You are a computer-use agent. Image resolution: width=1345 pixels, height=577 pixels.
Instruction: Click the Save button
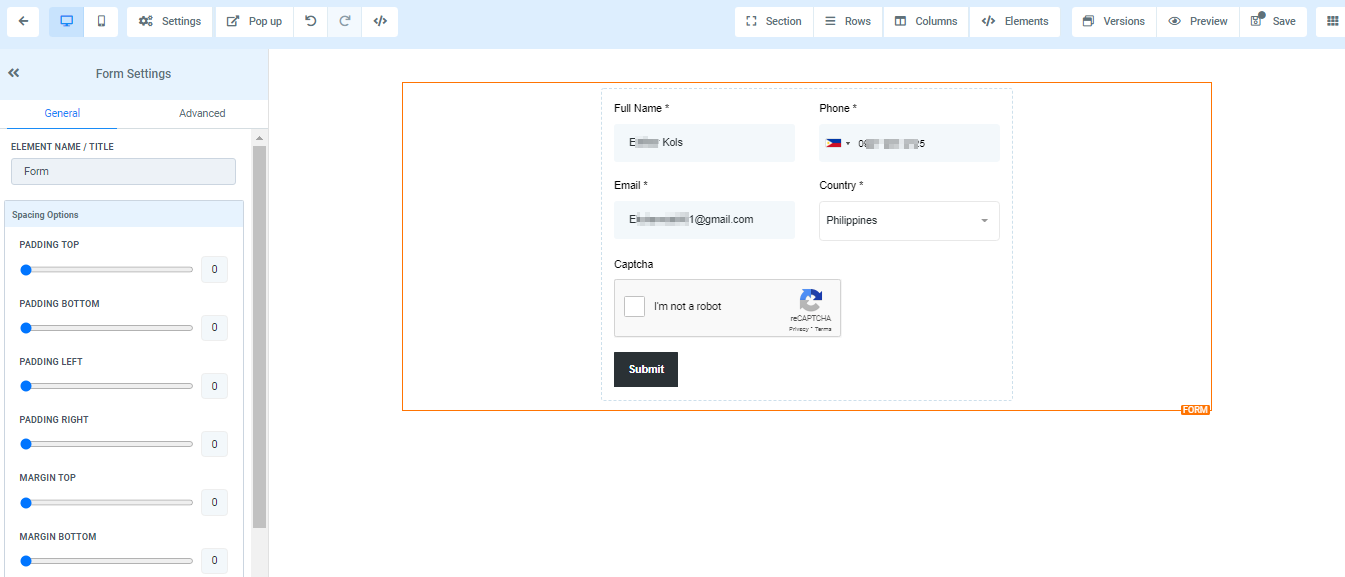(x=1273, y=21)
